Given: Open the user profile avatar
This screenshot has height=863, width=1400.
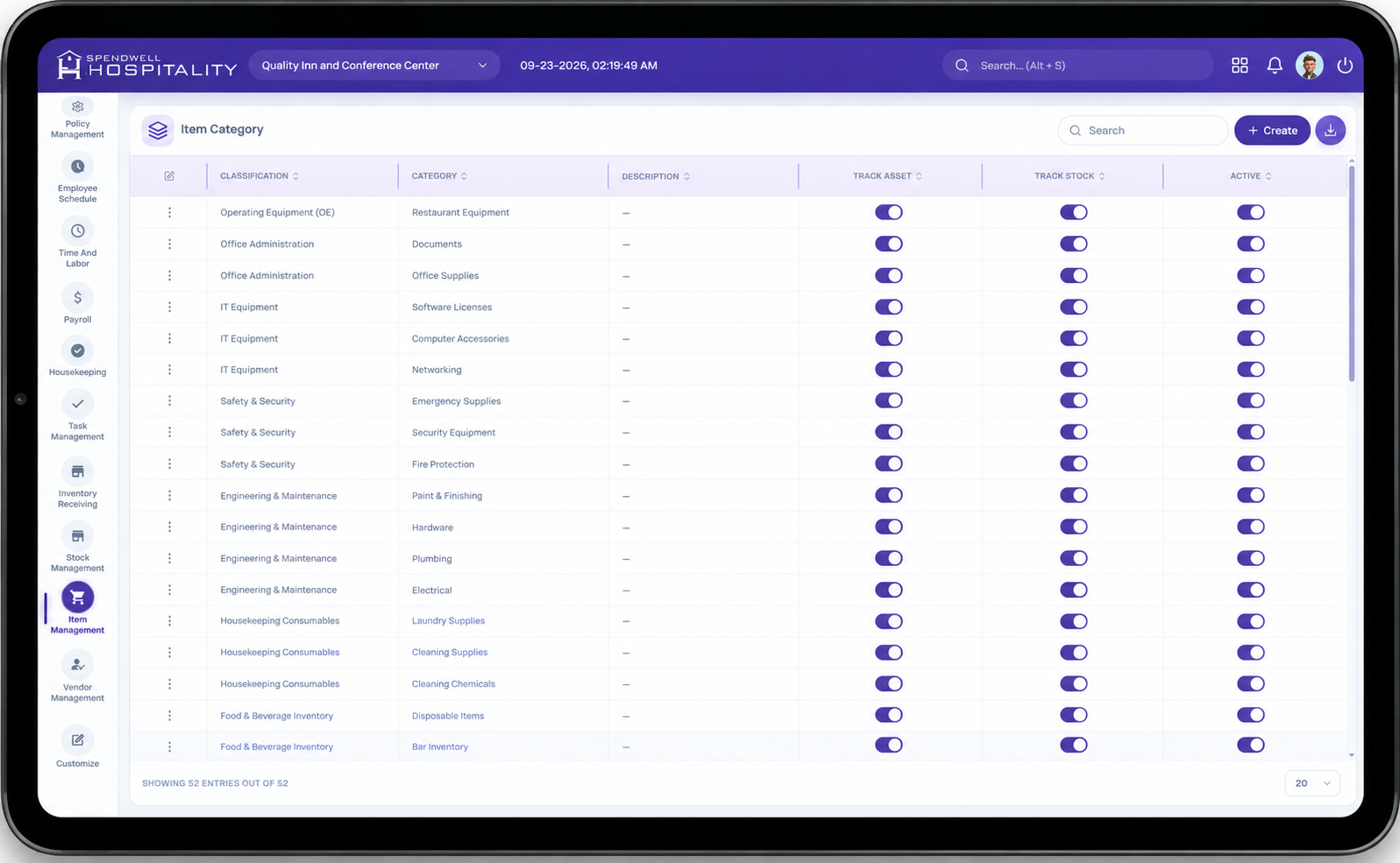Looking at the screenshot, I should pyautogui.click(x=1310, y=66).
